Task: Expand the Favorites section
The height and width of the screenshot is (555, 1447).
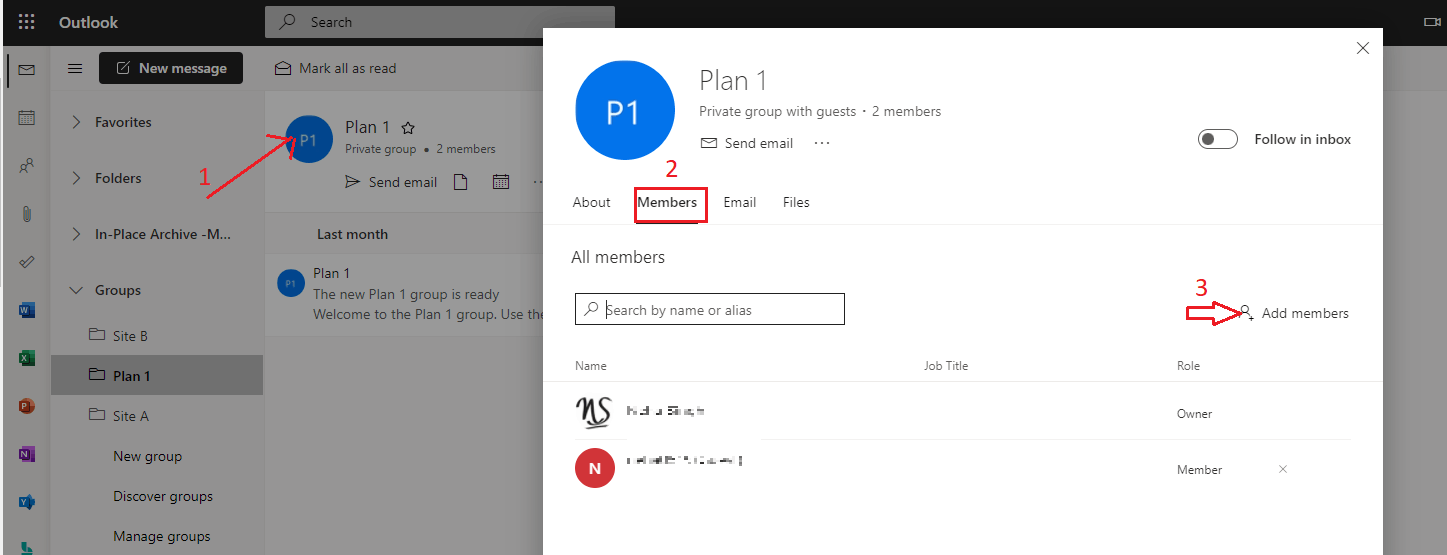Action: 77,122
